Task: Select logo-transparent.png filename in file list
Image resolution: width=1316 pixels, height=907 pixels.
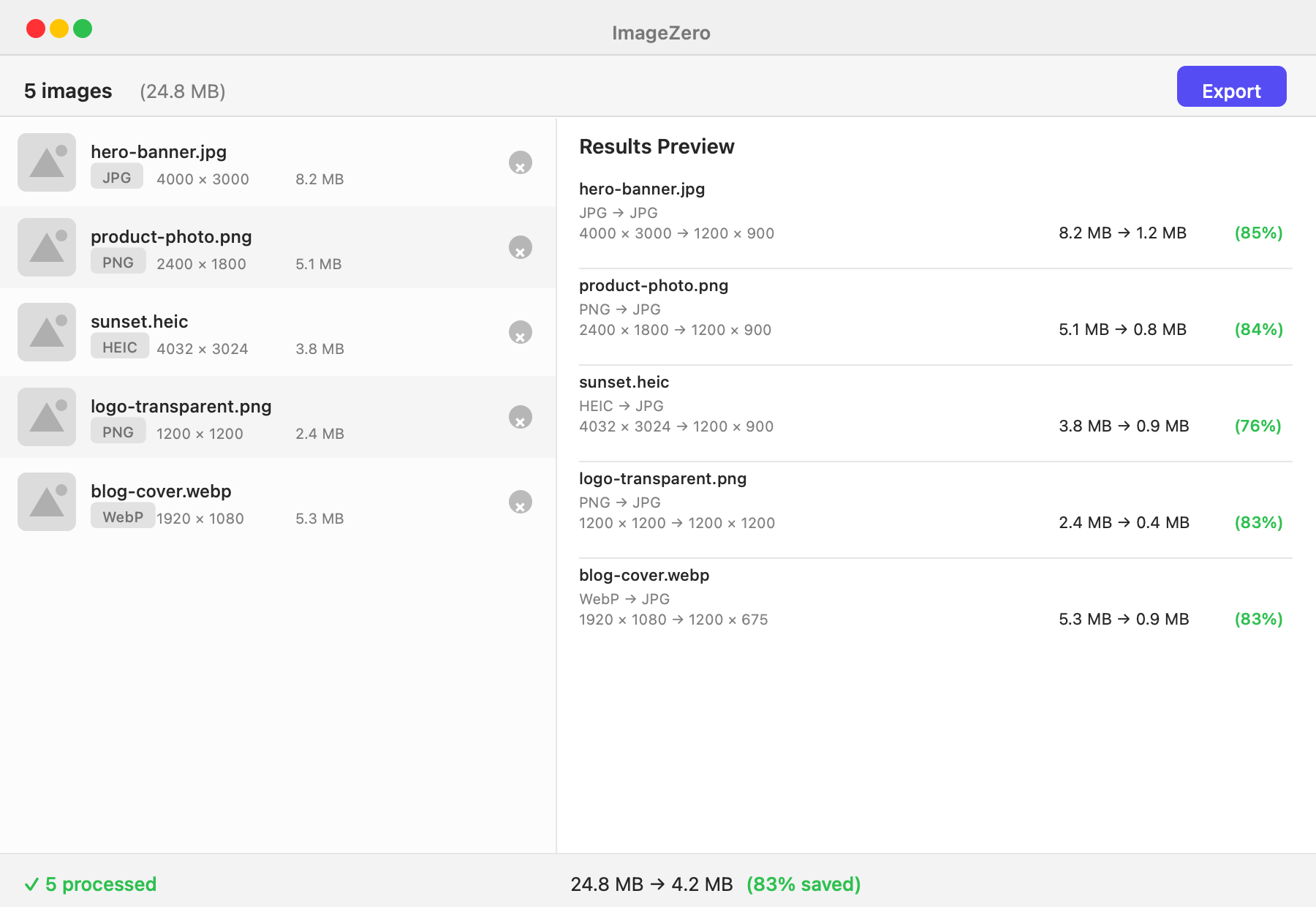Action: [x=181, y=406]
